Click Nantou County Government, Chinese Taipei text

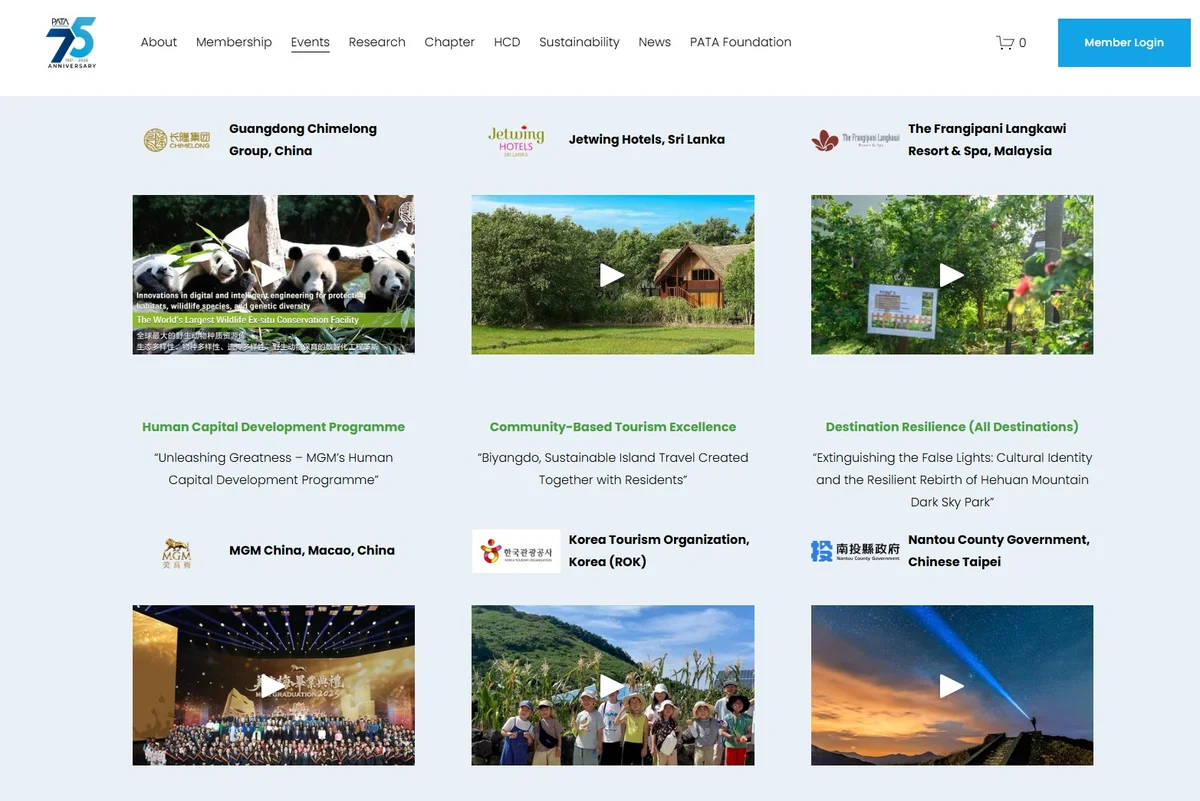click(999, 551)
